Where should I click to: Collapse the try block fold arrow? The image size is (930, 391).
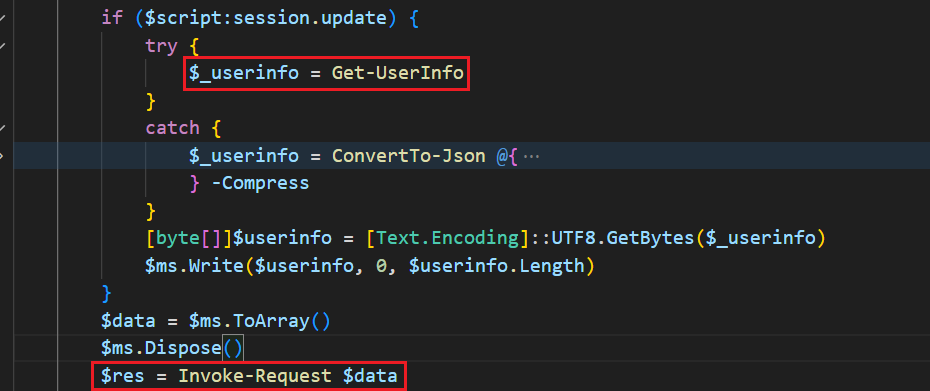point(2,46)
